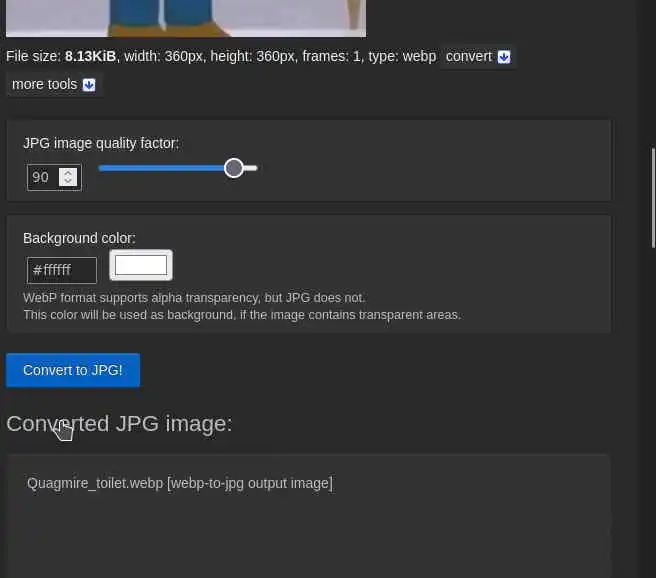Expand the more tools dropdown
This screenshot has height=578, width=656.
point(54,84)
